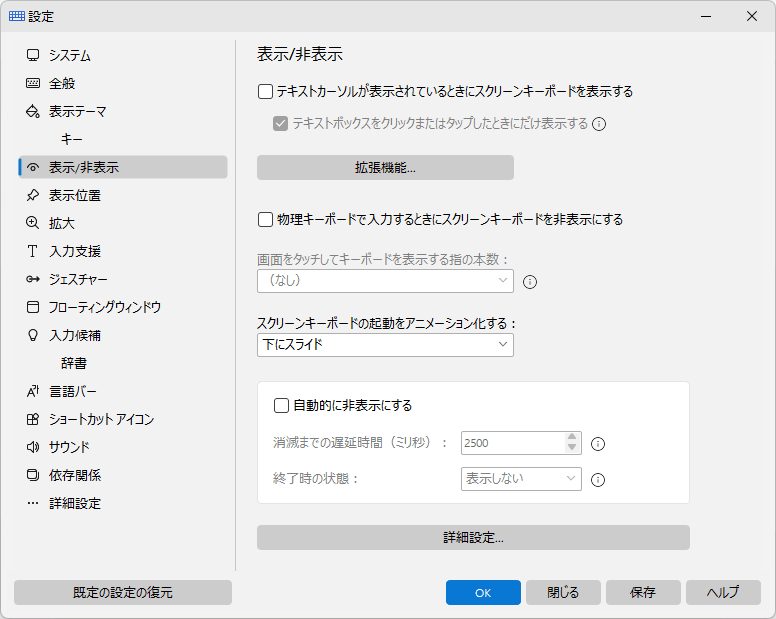Screen dimensions: 776x619
Task: Click the 拡大 magnifier icon
Action: pyautogui.click(x=33, y=223)
